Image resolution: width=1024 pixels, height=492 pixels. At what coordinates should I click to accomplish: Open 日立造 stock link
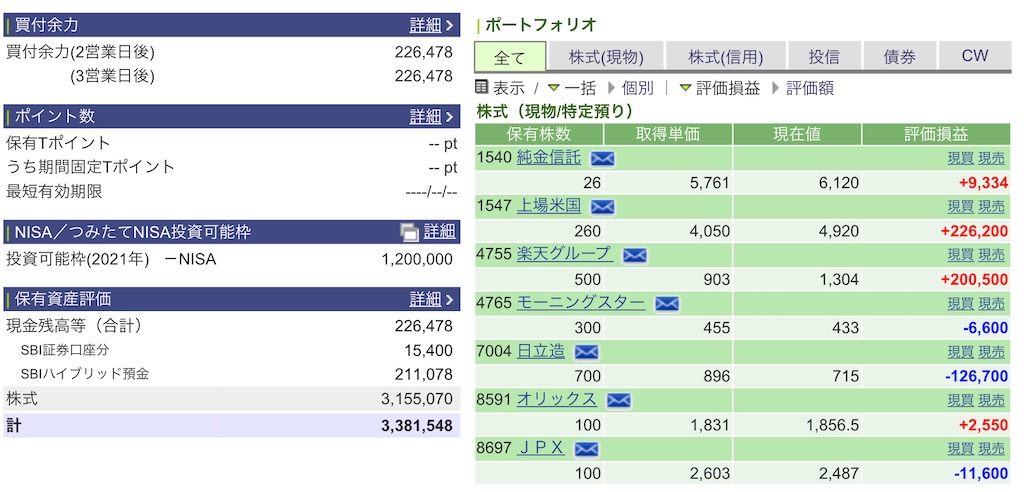pos(541,351)
